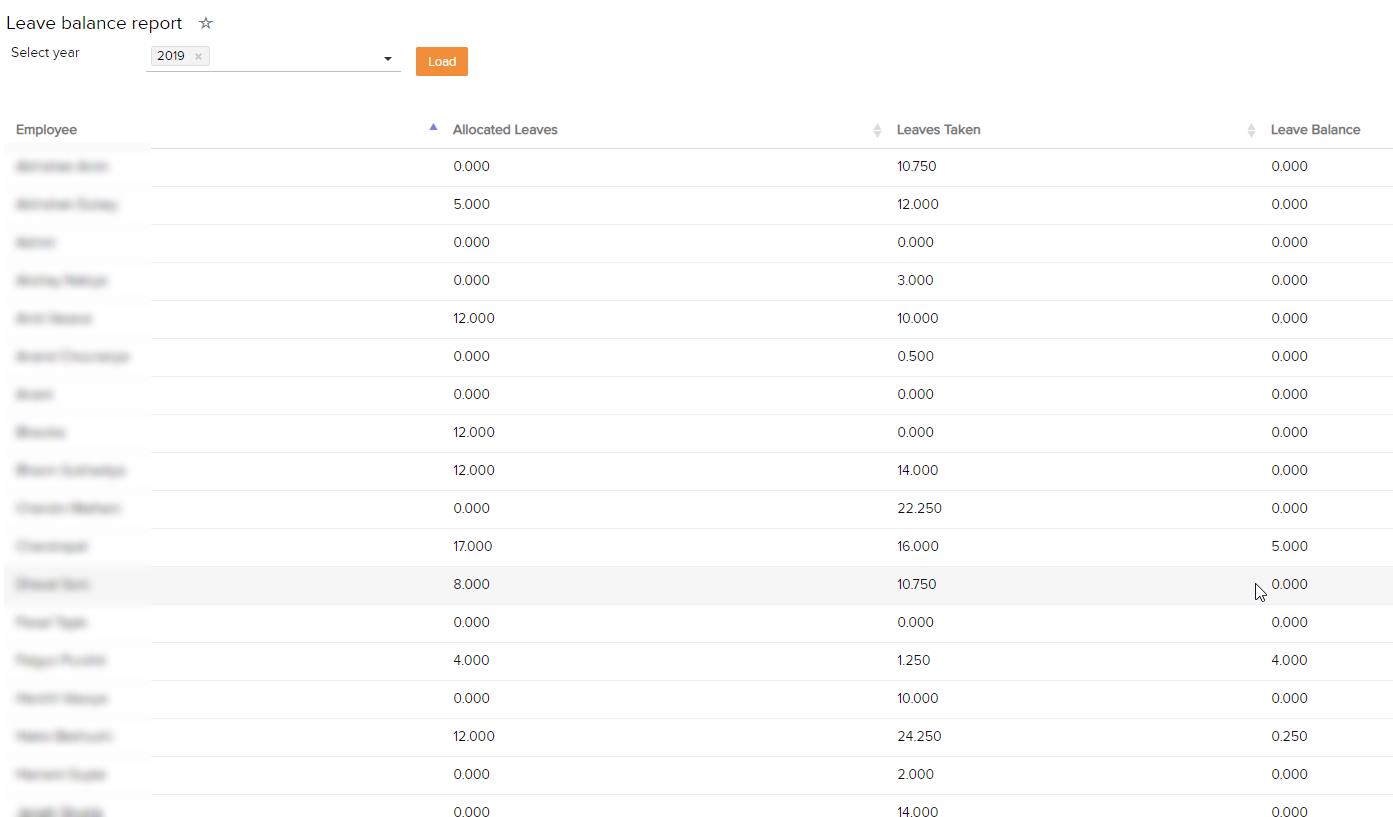
Task: Click sort icon of Allocated Leaves column
Action: click(x=877, y=130)
